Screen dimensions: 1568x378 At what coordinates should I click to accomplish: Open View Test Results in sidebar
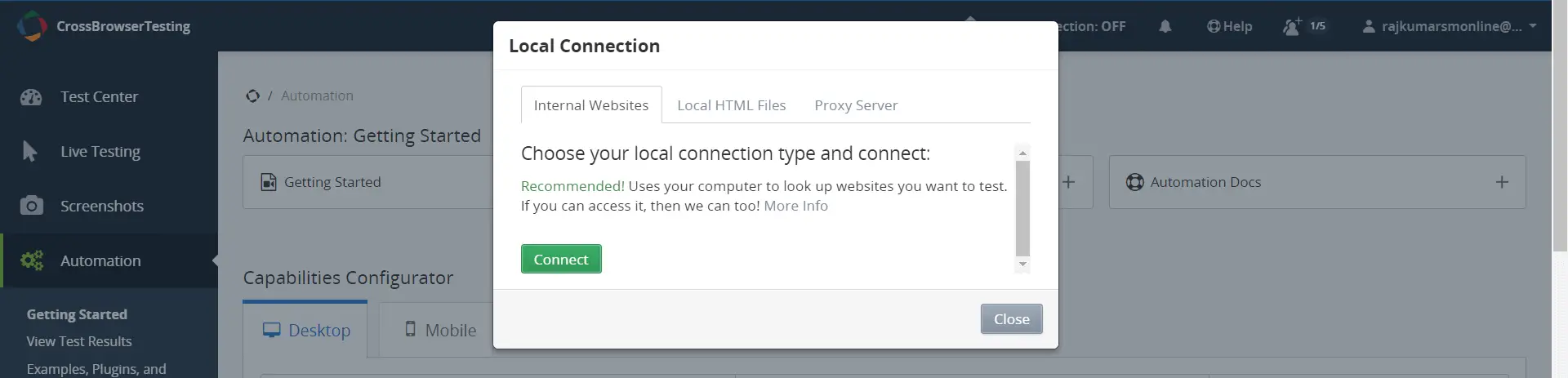[79, 341]
